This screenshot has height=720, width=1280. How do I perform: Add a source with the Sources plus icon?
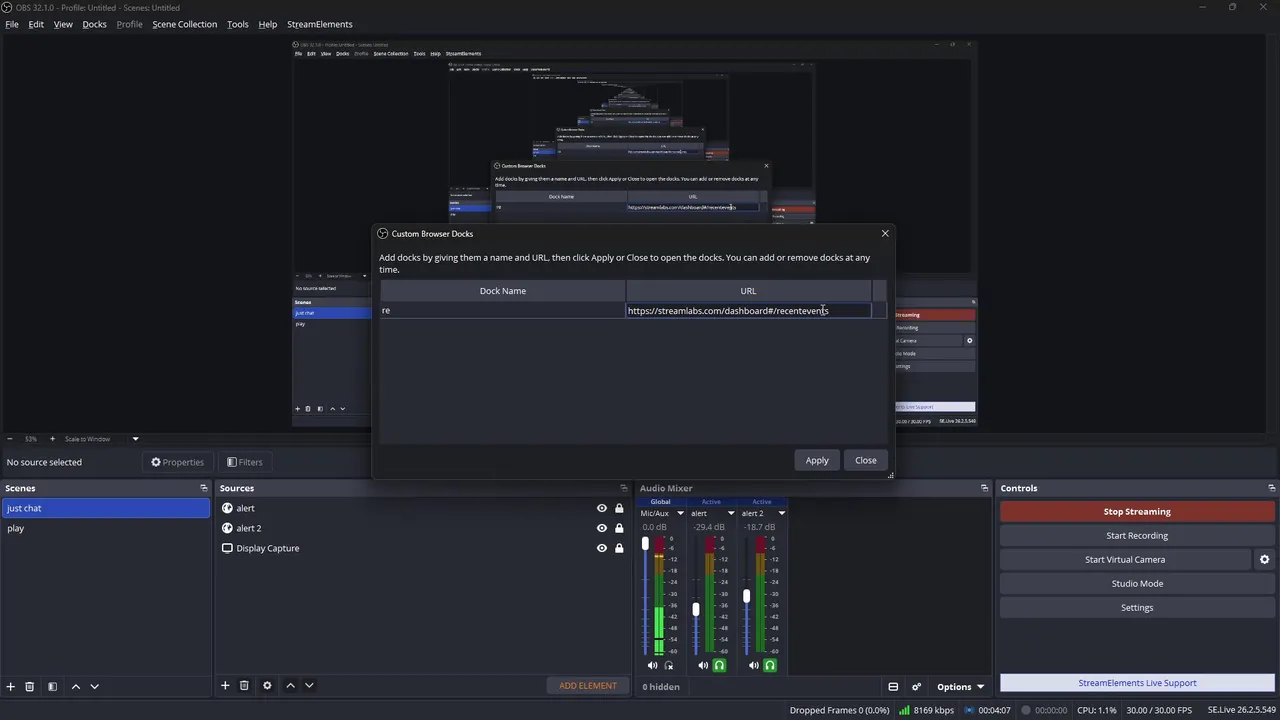tap(225, 685)
